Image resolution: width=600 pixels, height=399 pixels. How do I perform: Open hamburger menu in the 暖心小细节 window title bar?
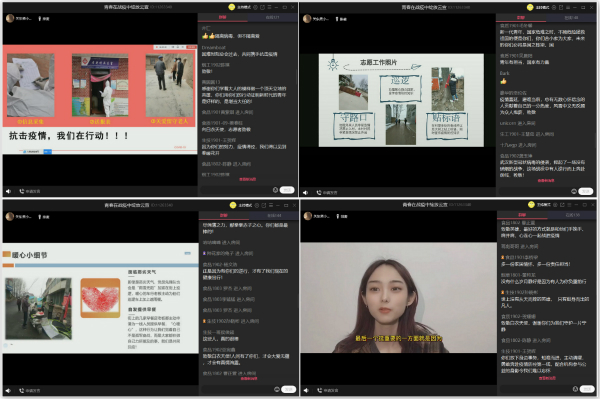tap(271, 205)
